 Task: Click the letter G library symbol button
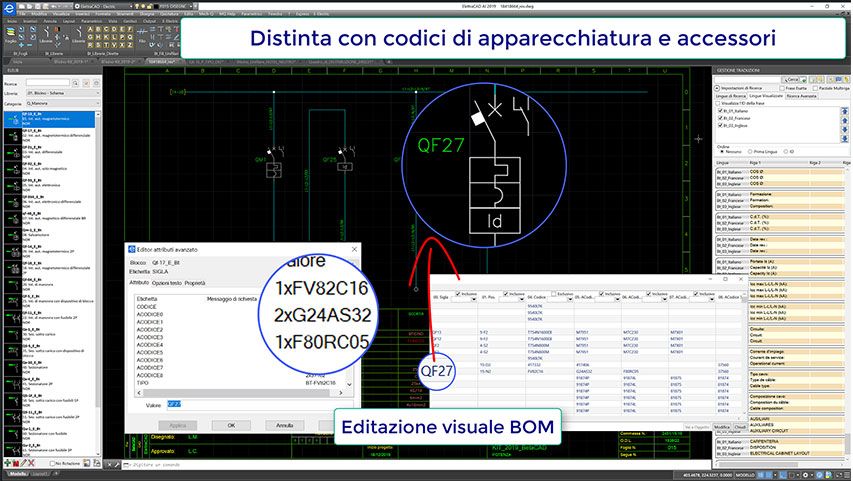click(x=90, y=37)
